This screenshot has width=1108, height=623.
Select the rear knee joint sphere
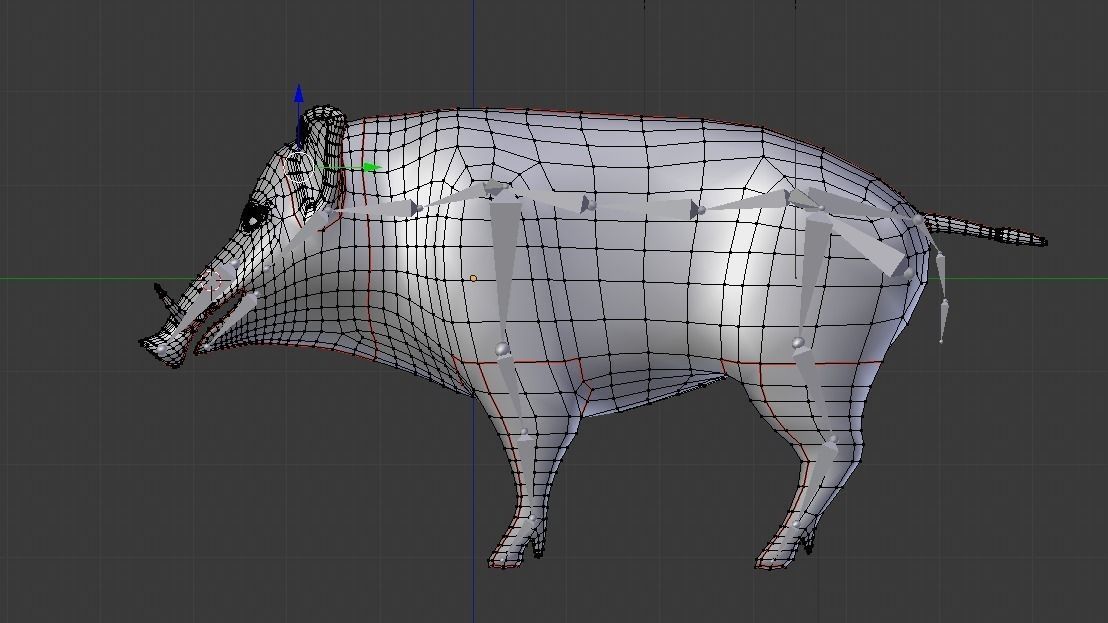[798, 343]
